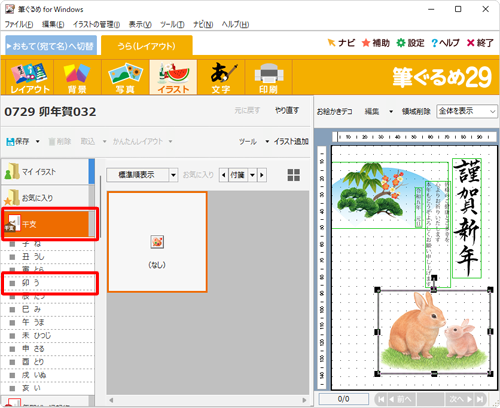500x408 pixels.
Task: Open the お気に入り favorites folder
Action: [45, 198]
